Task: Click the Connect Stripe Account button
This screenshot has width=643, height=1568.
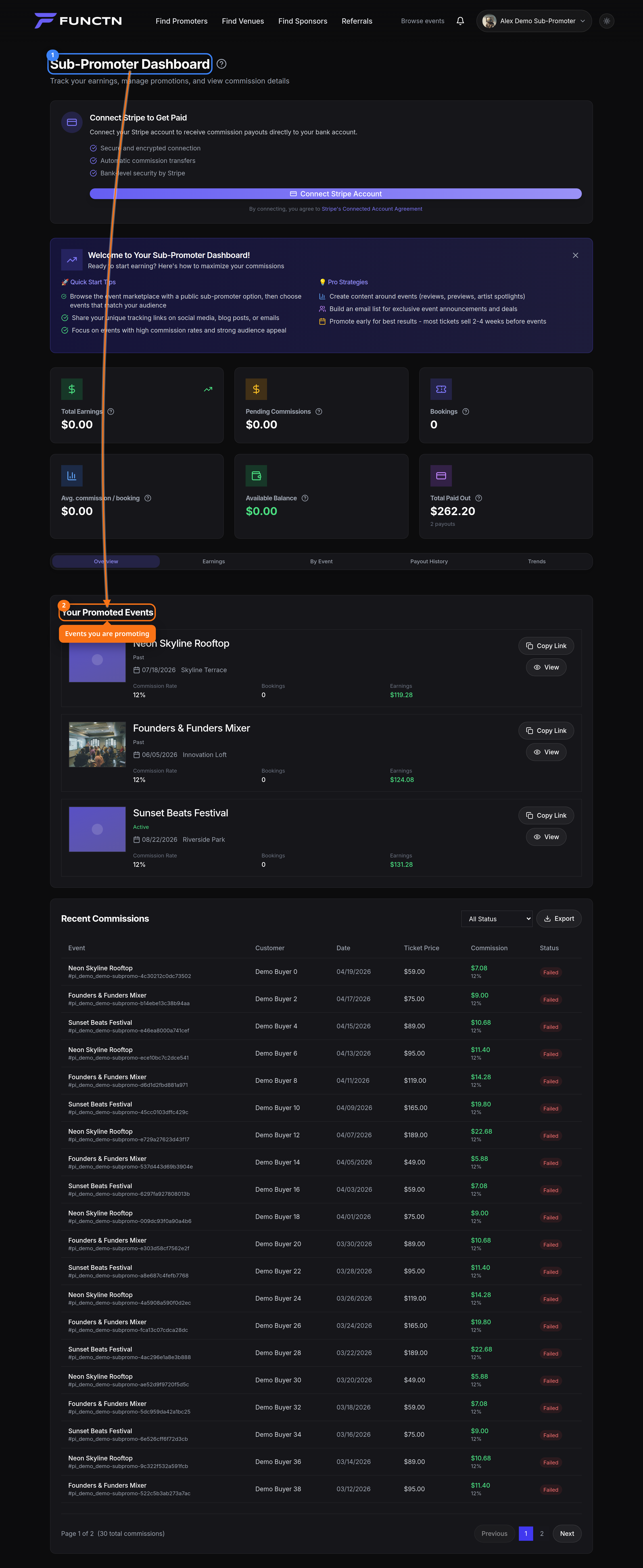Action: tap(336, 193)
